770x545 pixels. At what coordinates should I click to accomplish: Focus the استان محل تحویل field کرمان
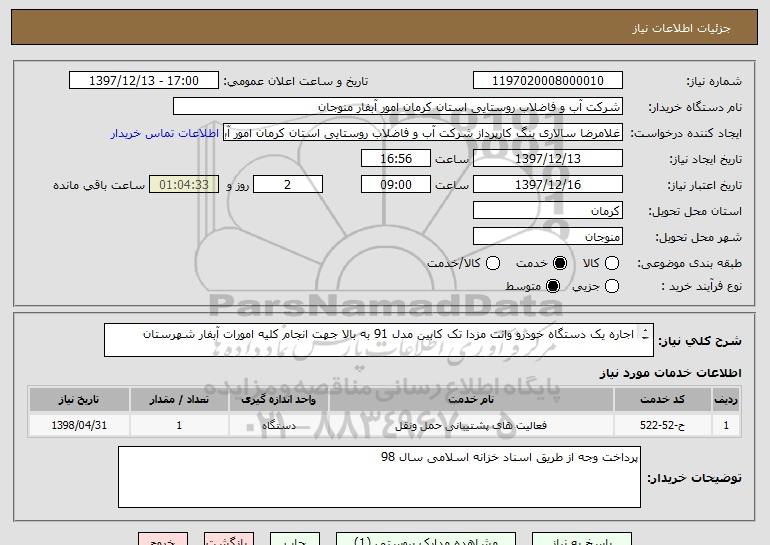546,211
